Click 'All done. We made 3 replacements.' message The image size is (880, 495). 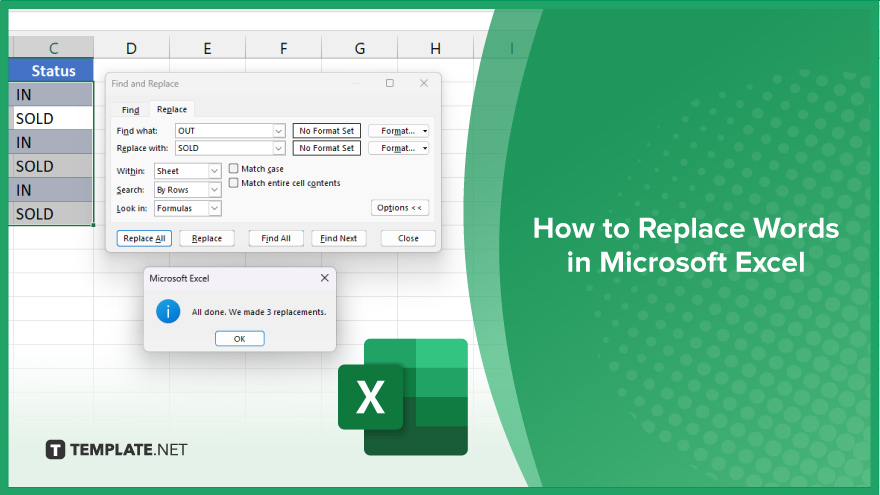[x=259, y=312]
